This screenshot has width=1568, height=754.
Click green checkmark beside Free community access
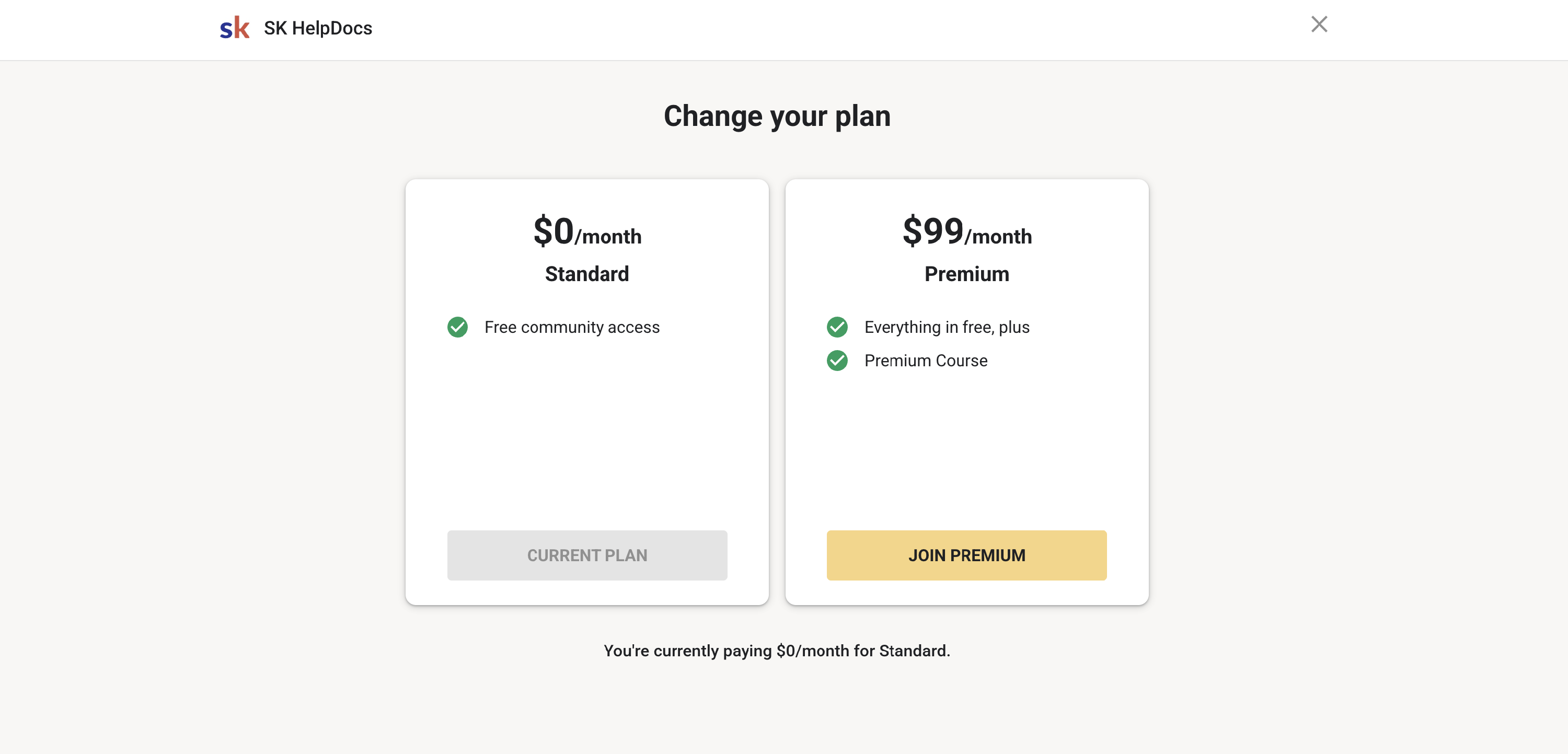(457, 328)
